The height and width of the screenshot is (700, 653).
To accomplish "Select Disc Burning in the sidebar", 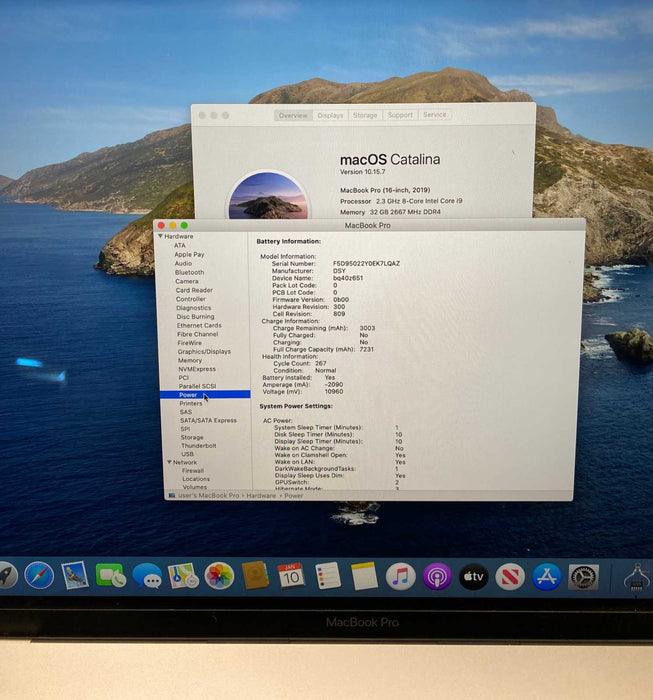I will coord(195,317).
